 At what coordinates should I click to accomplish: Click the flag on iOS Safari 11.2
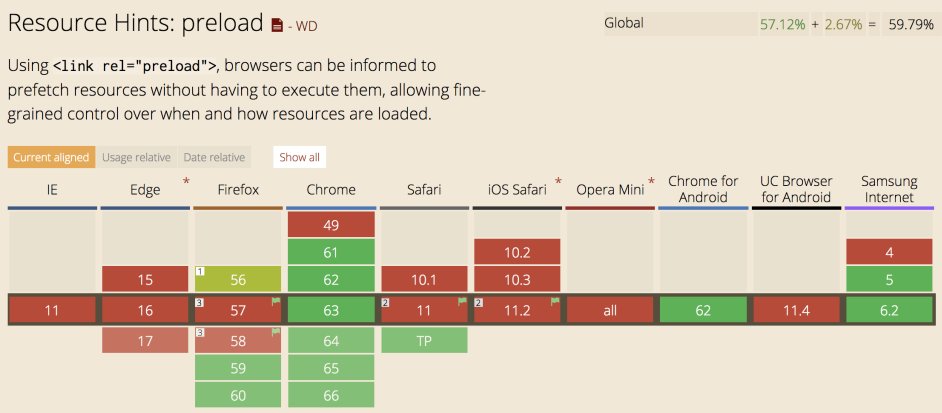(x=555, y=301)
